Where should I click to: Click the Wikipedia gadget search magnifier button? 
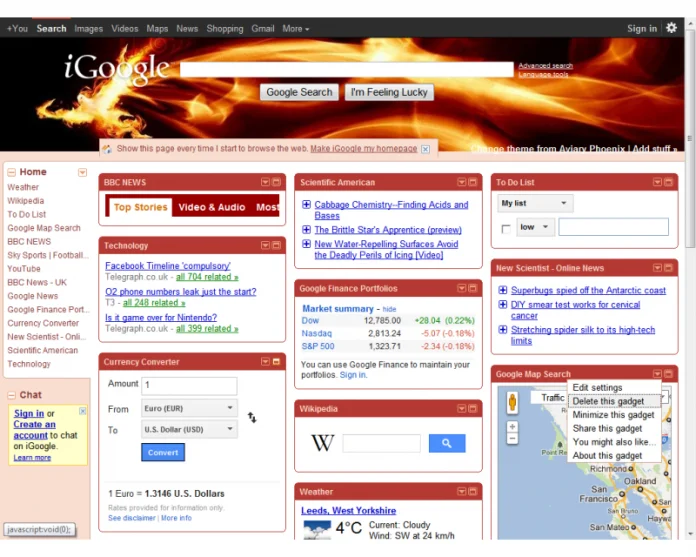coord(447,443)
